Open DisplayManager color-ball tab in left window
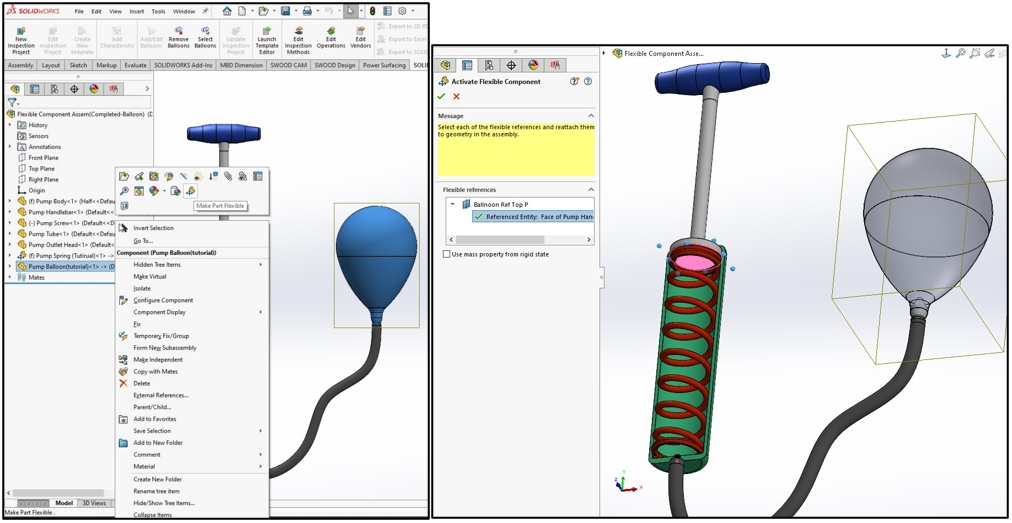Image resolution: width=1012 pixels, height=523 pixels. [94, 89]
